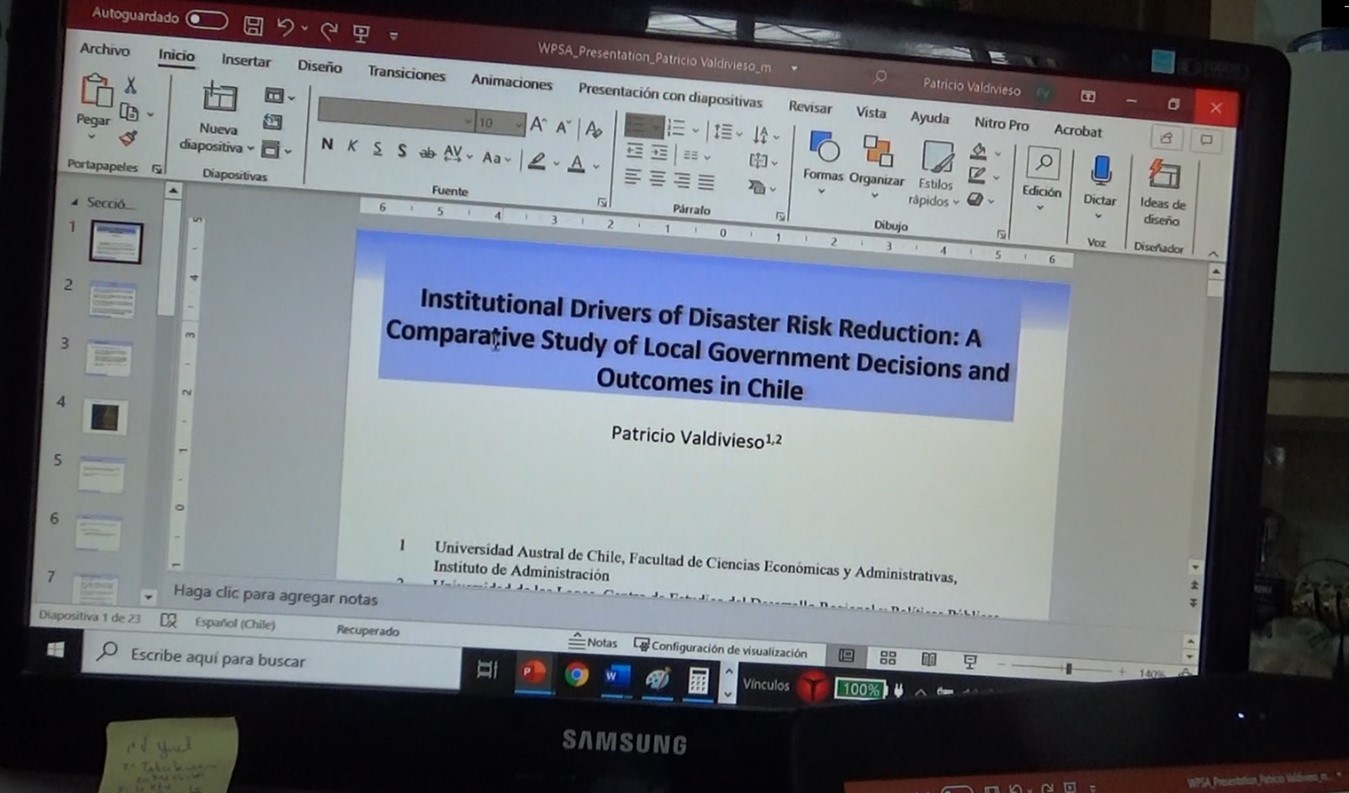Open the slide Section dropdown
This screenshot has height=793, width=1349.
coord(276,150)
